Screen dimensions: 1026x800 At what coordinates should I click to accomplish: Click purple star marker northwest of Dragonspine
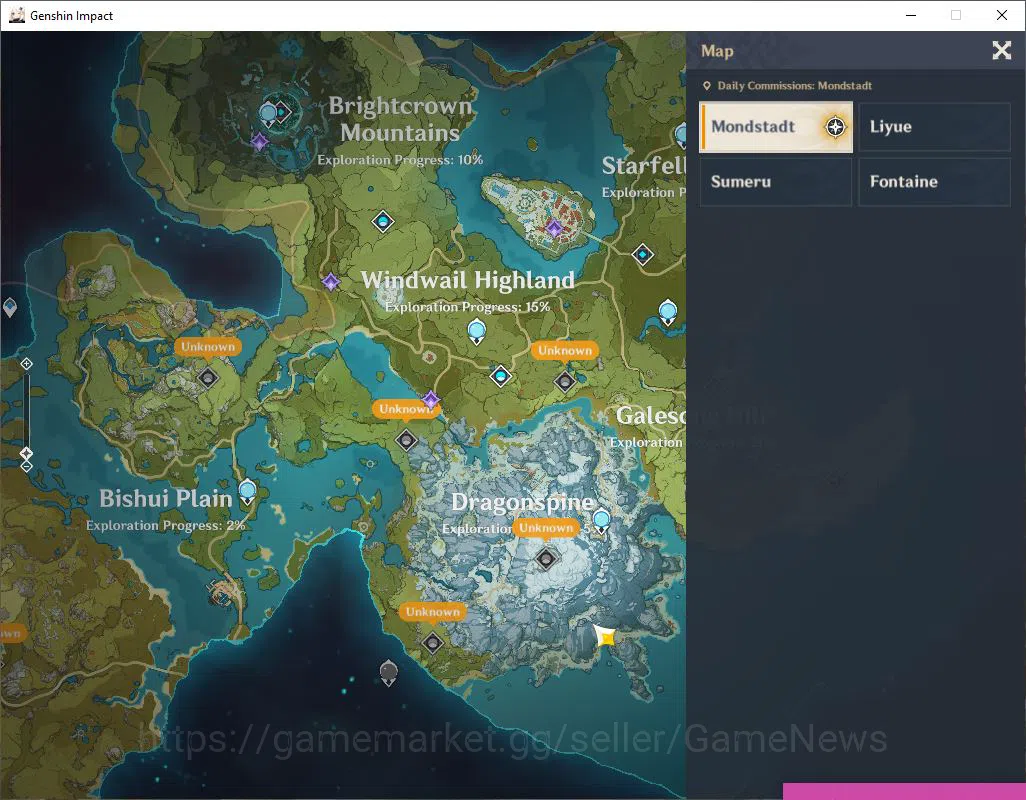(430, 399)
